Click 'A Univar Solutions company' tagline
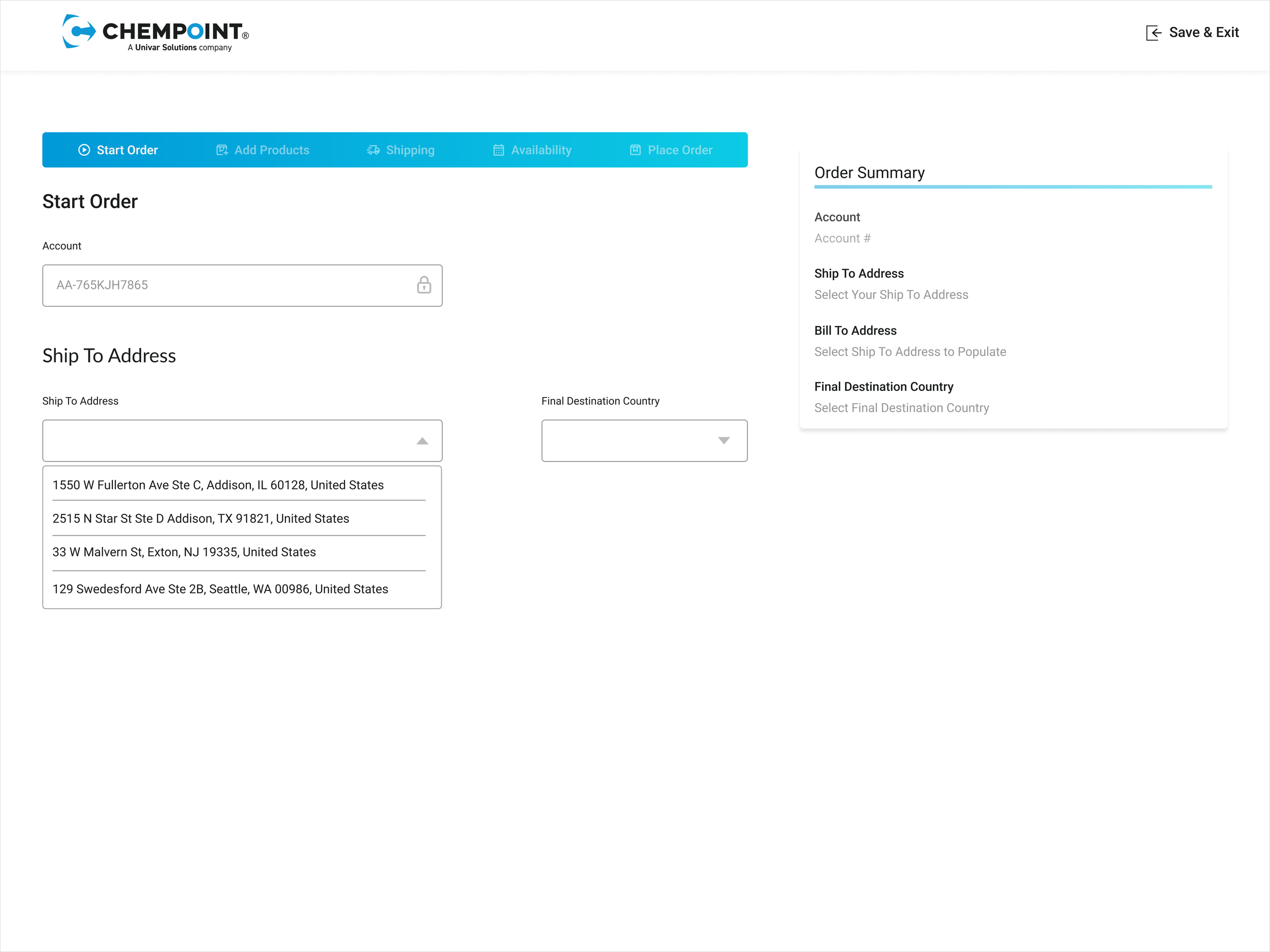This screenshot has width=1270, height=952. tap(180, 48)
